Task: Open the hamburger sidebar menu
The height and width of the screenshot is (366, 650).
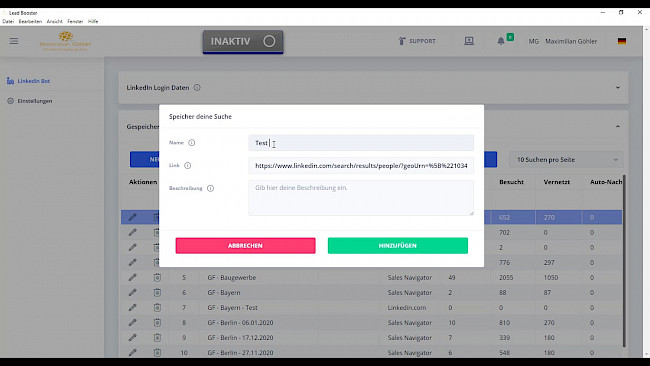Action: (x=14, y=41)
